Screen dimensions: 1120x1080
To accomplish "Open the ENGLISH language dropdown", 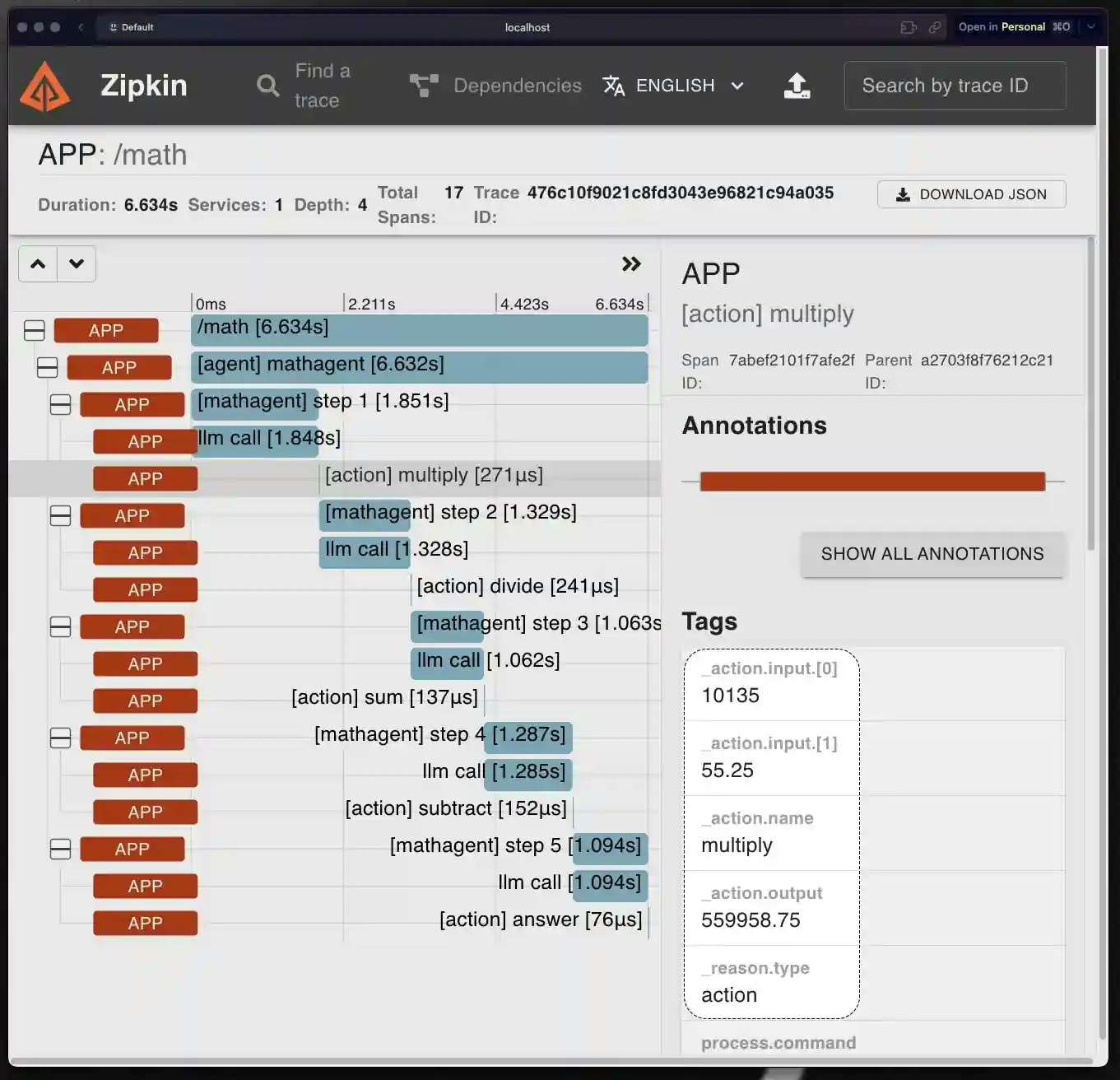I will (674, 86).
